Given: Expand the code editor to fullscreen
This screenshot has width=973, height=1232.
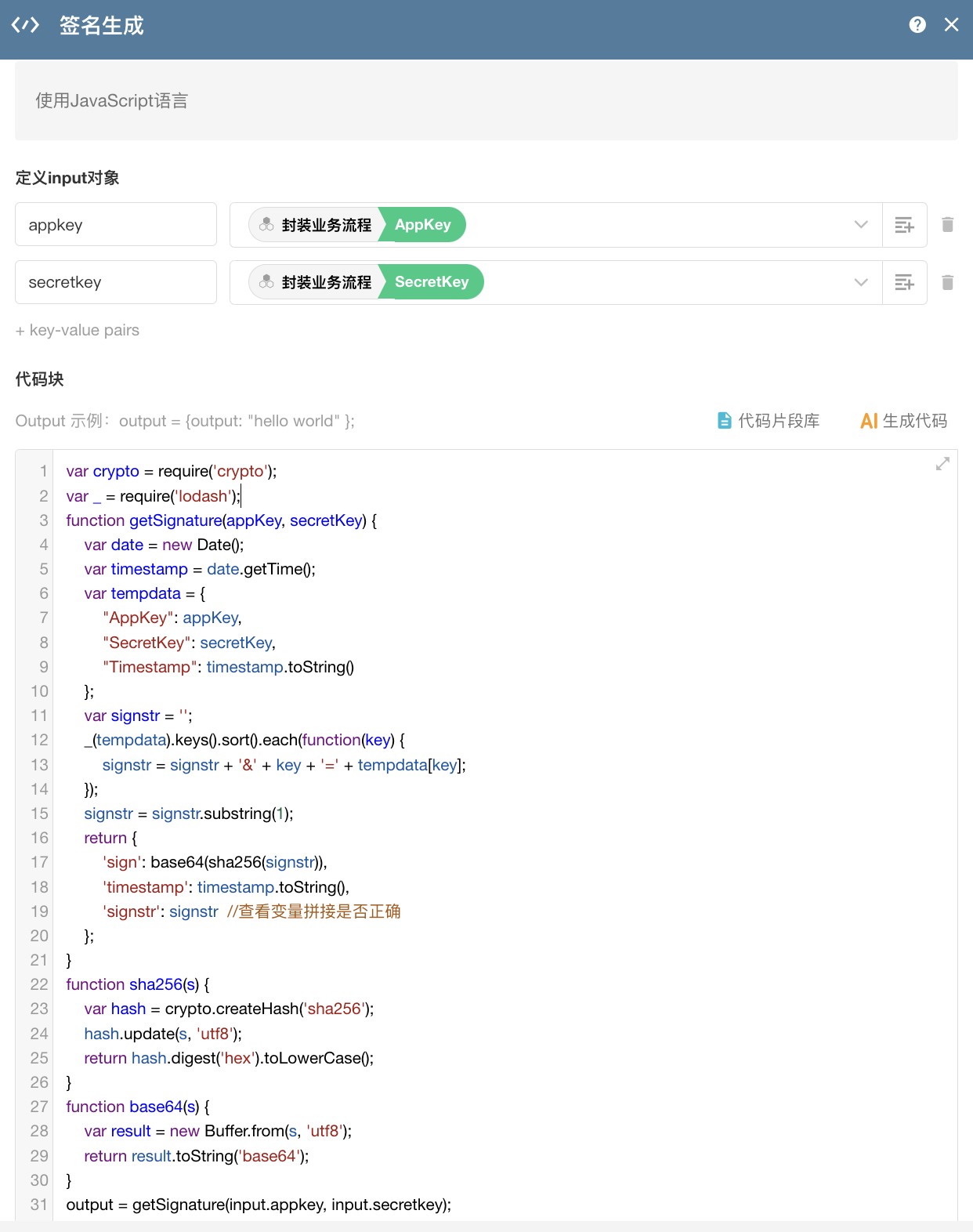Looking at the screenshot, I should coord(942,464).
